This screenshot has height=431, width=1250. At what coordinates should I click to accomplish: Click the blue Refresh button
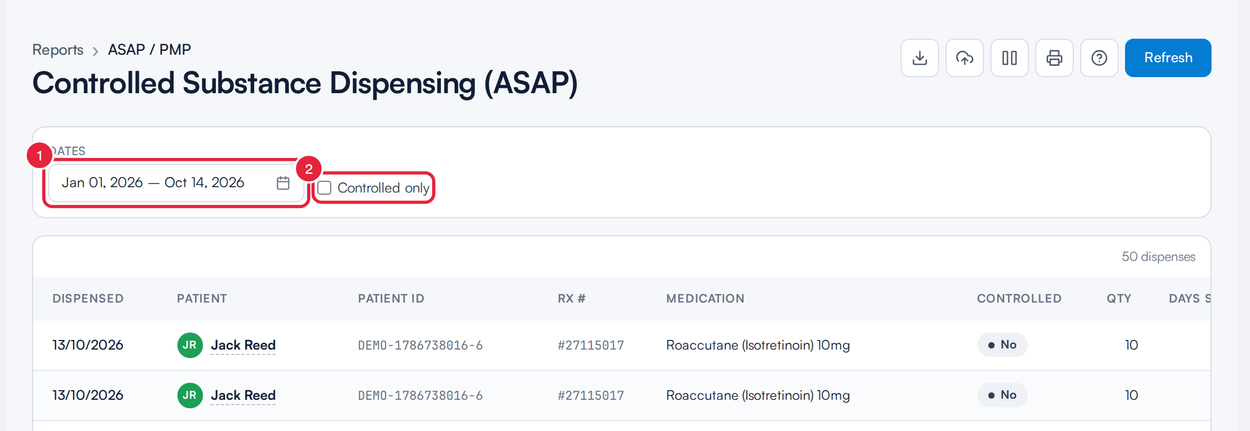[1168, 58]
